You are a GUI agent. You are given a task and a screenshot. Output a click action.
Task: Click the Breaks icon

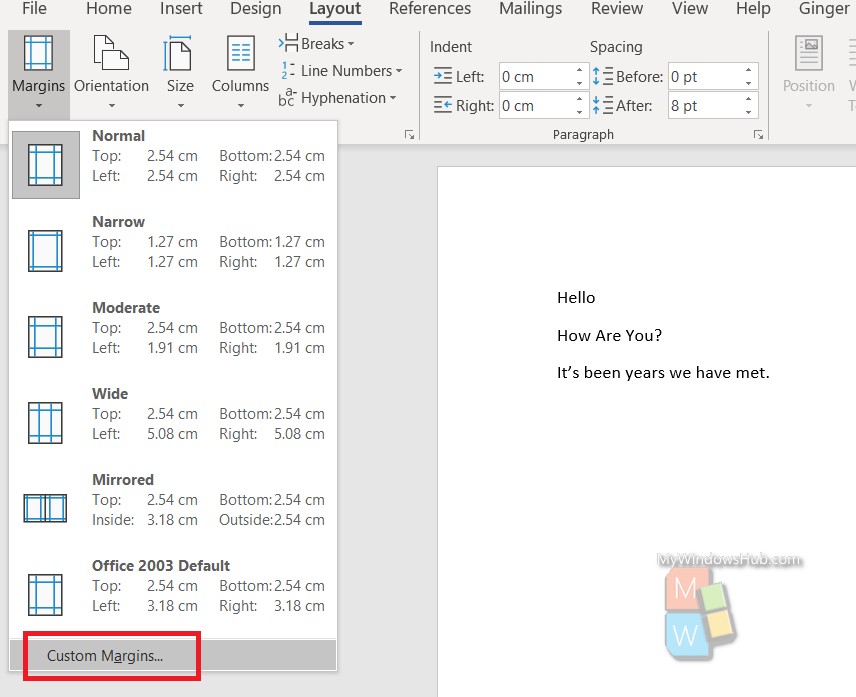click(289, 43)
